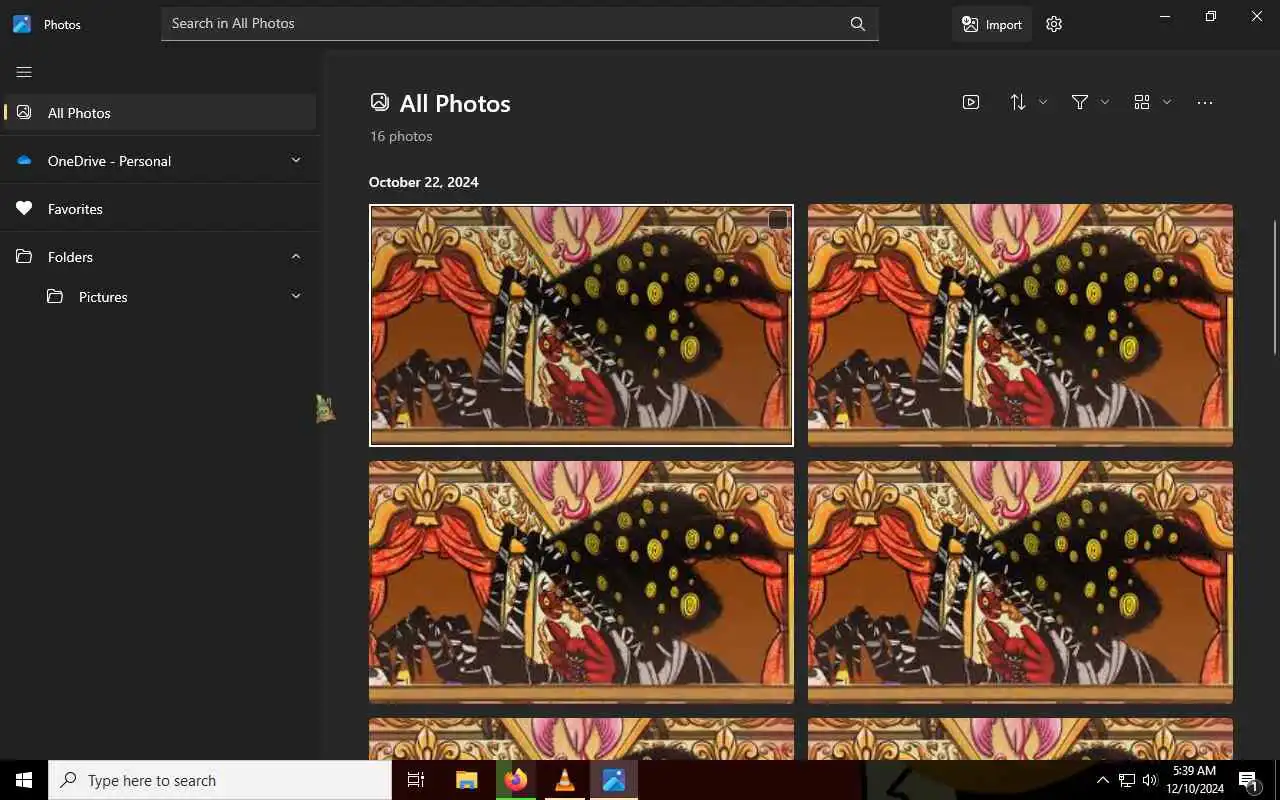
Task: Change the gallery view layout icon
Action: click(x=1142, y=102)
